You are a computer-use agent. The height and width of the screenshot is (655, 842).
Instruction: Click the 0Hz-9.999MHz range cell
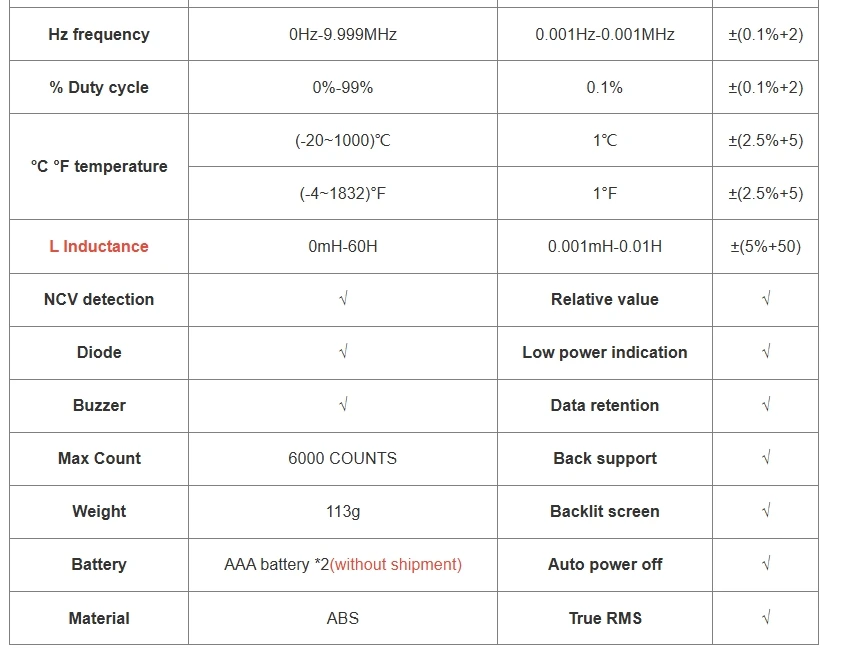tap(343, 34)
